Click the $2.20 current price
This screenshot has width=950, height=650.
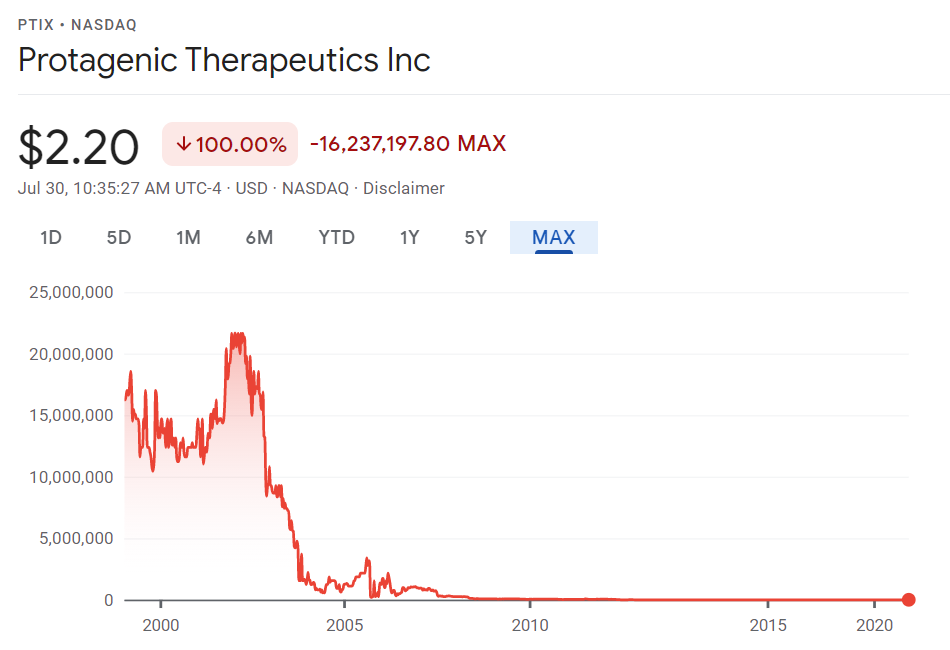coord(79,147)
